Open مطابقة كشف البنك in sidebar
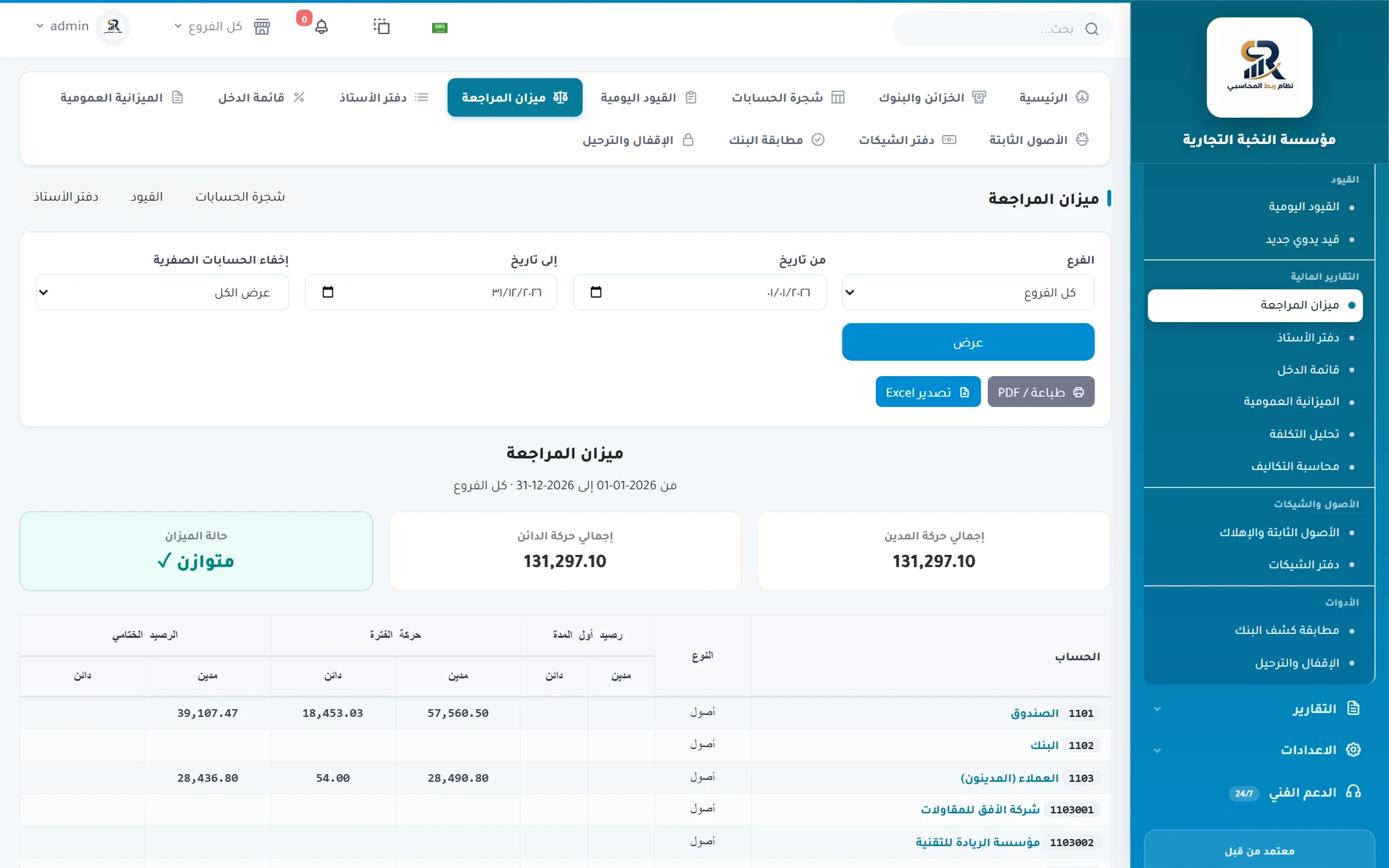Screen dimensions: 1389x868 (x=1287, y=630)
